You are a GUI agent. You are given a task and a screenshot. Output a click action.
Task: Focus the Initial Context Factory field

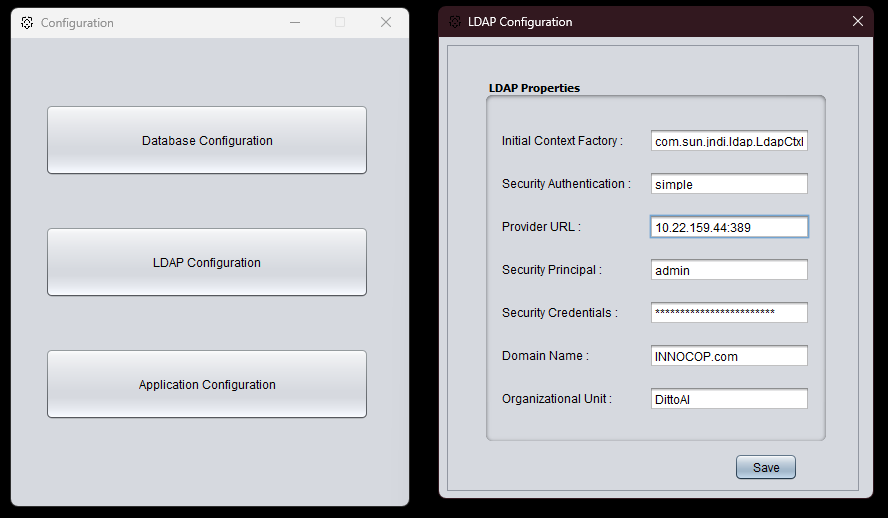point(729,141)
